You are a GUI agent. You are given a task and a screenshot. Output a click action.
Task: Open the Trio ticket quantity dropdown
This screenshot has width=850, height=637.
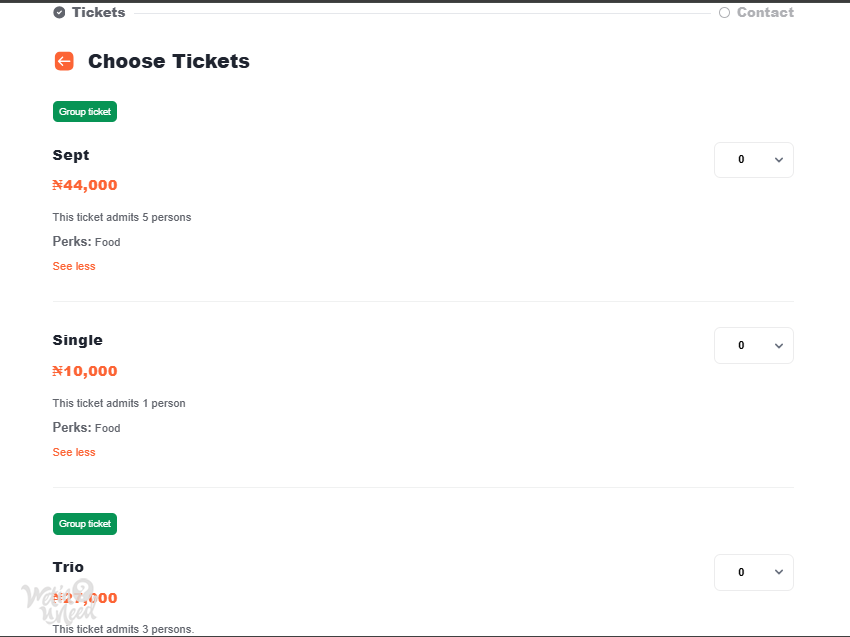[x=754, y=572]
